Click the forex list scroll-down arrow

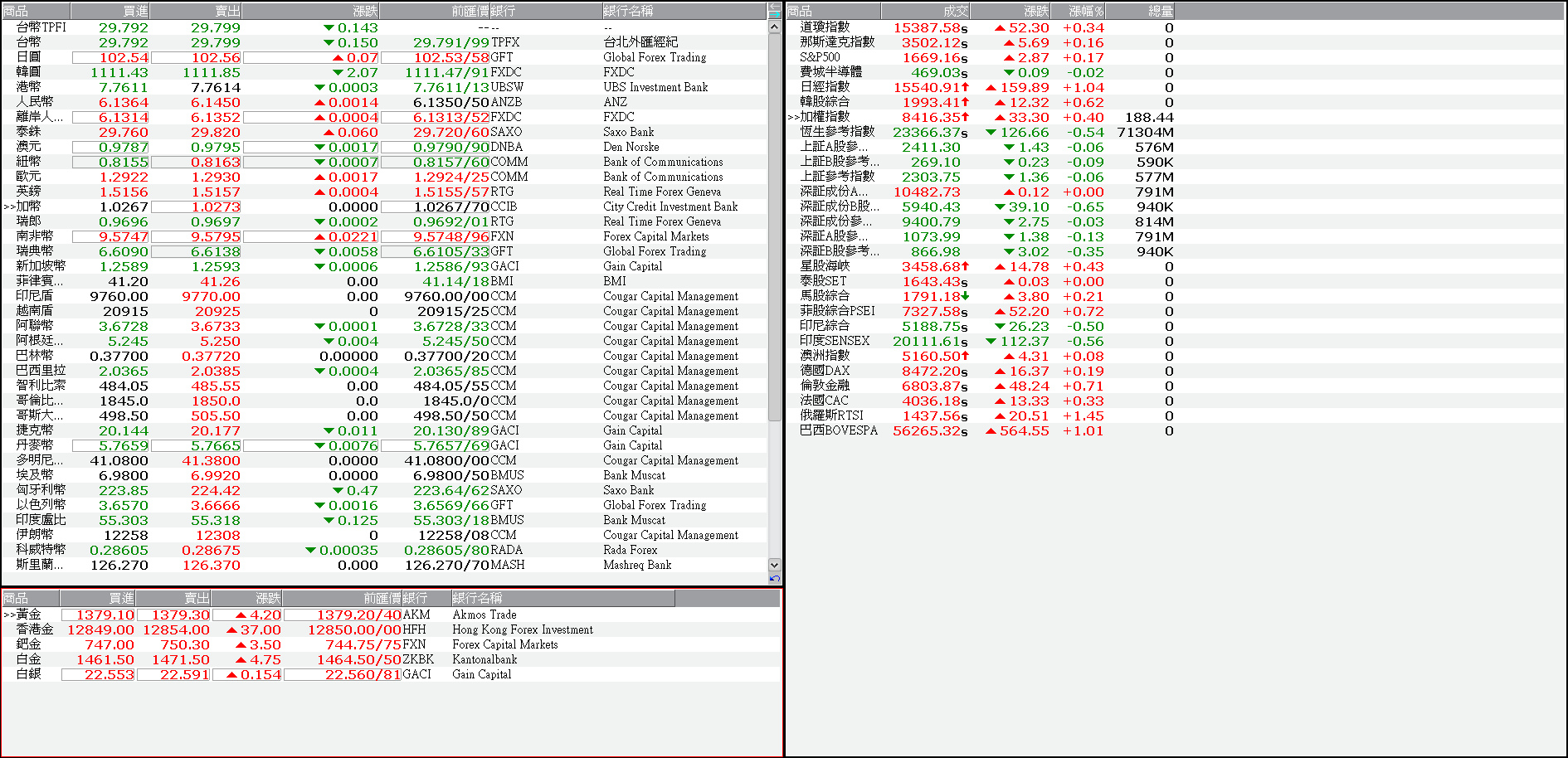774,565
